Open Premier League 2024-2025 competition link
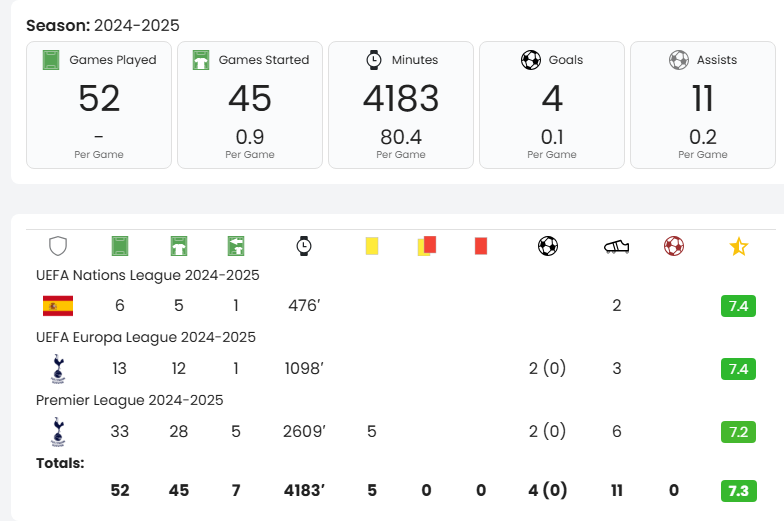 coord(129,400)
